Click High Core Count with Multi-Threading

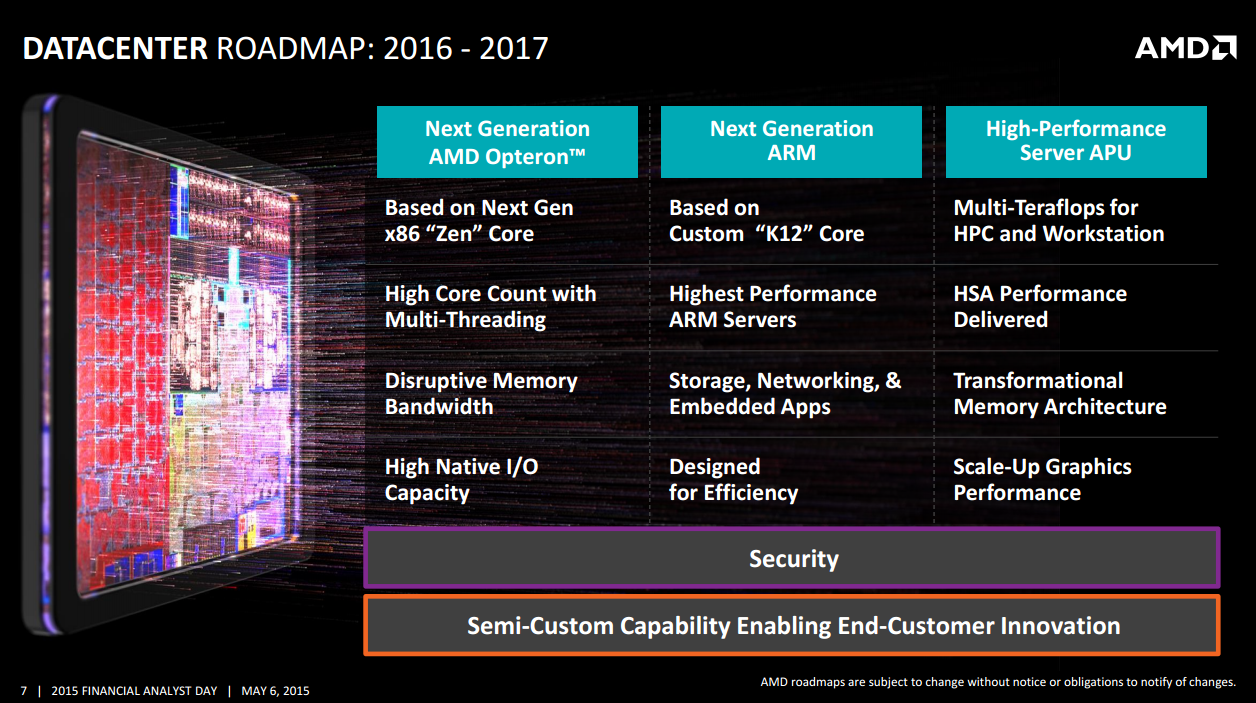pos(490,307)
